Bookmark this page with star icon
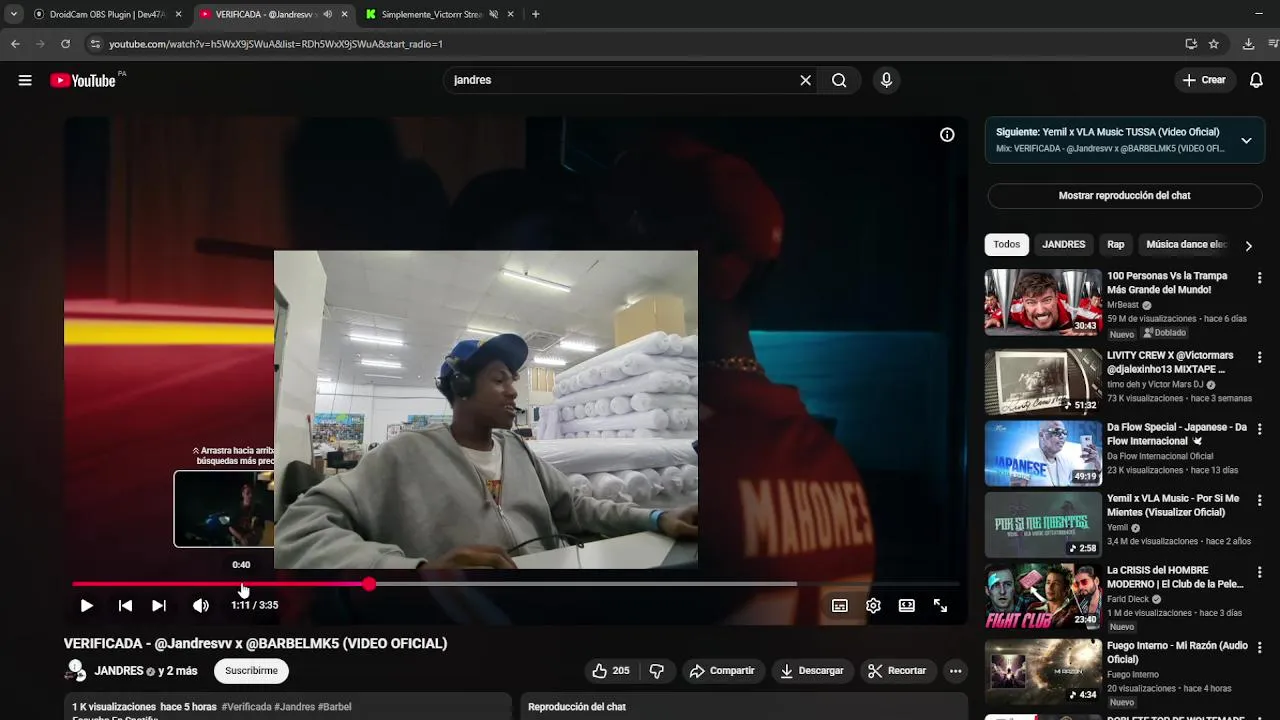Image resolution: width=1280 pixels, height=720 pixels. tap(1213, 44)
